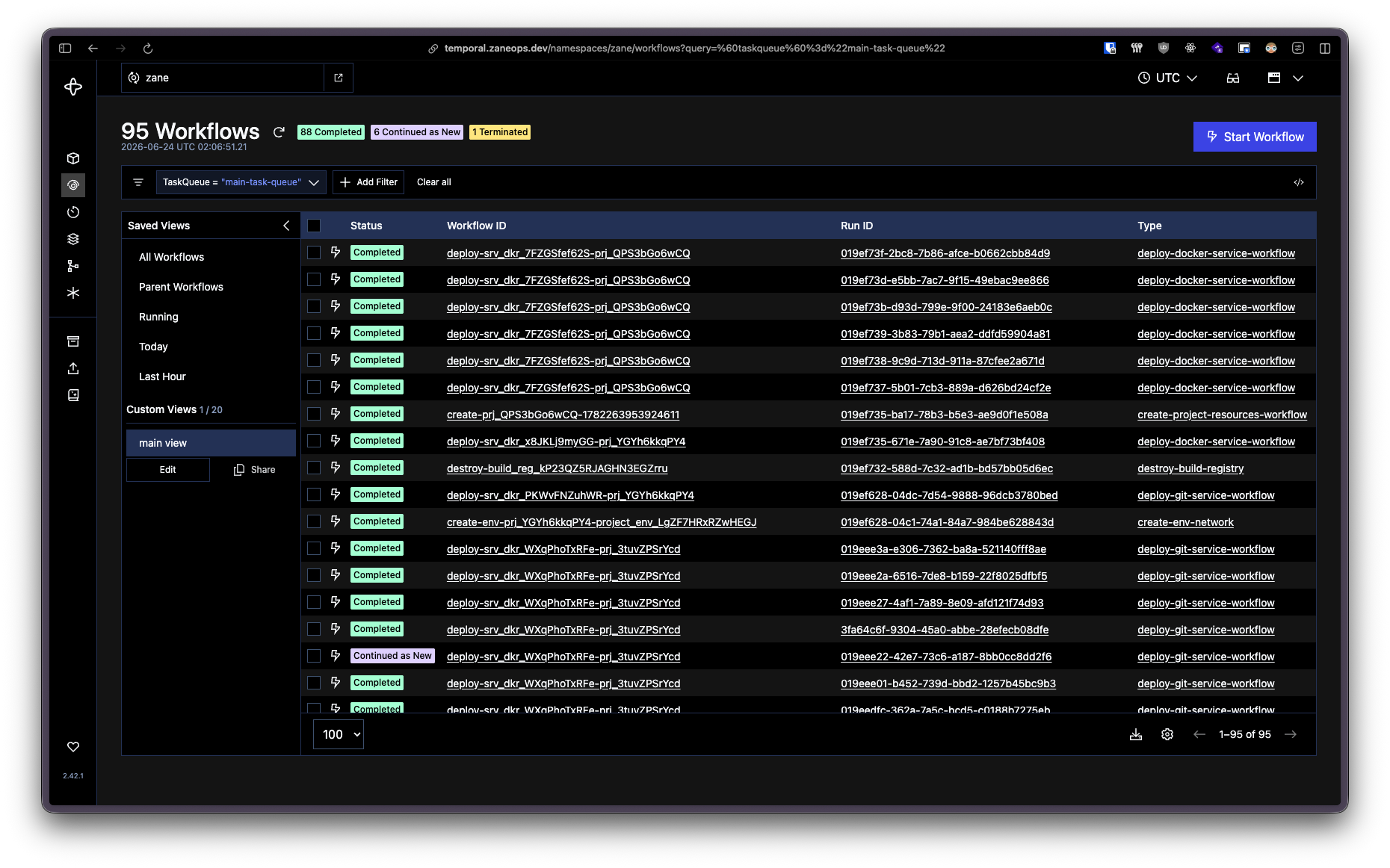Check the row with run ID 019ef73f-2bc8
1390x868 pixels.
314,252
